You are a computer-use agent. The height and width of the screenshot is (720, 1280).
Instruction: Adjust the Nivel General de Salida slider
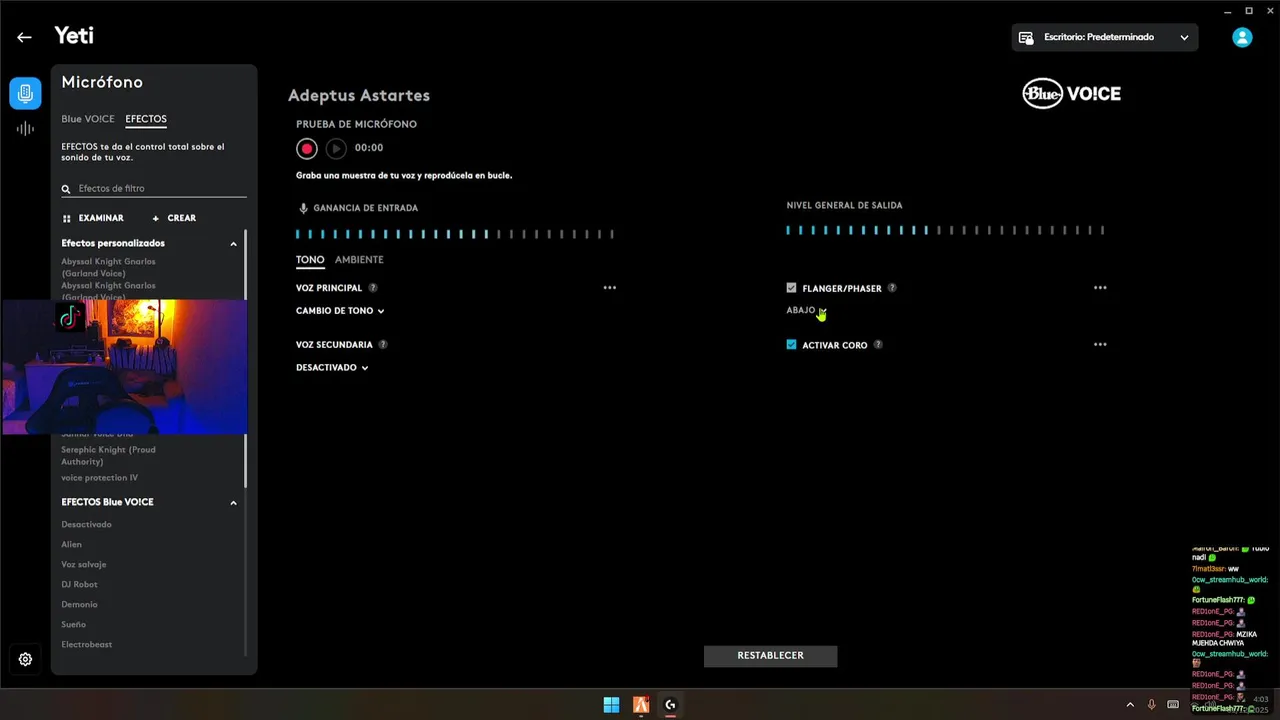coord(946,230)
